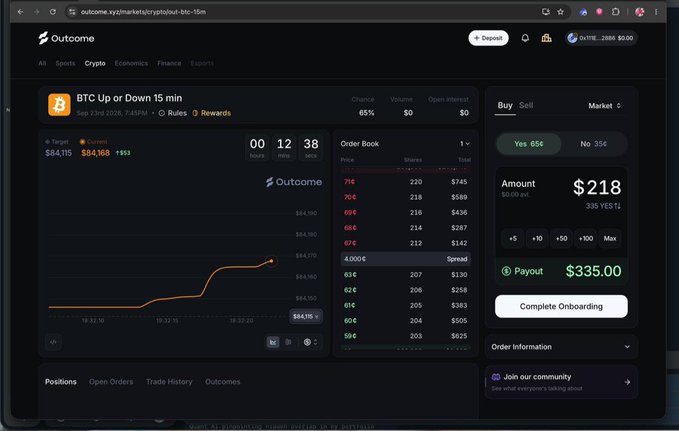Go back in the browser
The height and width of the screenshot is (431, 679).
point(20,12)
